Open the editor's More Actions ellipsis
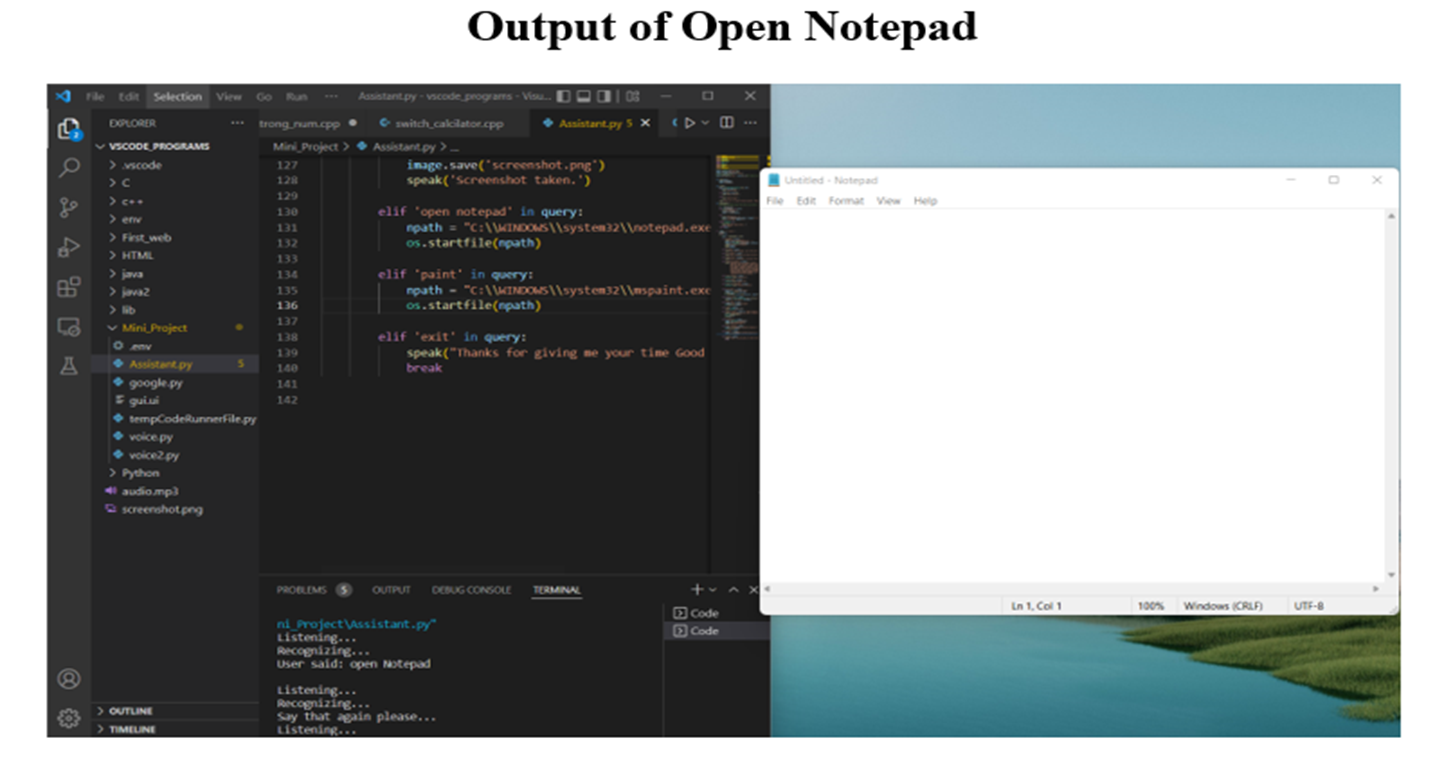The width and height of the screenshot is (1444, 760). coord(750,123)
